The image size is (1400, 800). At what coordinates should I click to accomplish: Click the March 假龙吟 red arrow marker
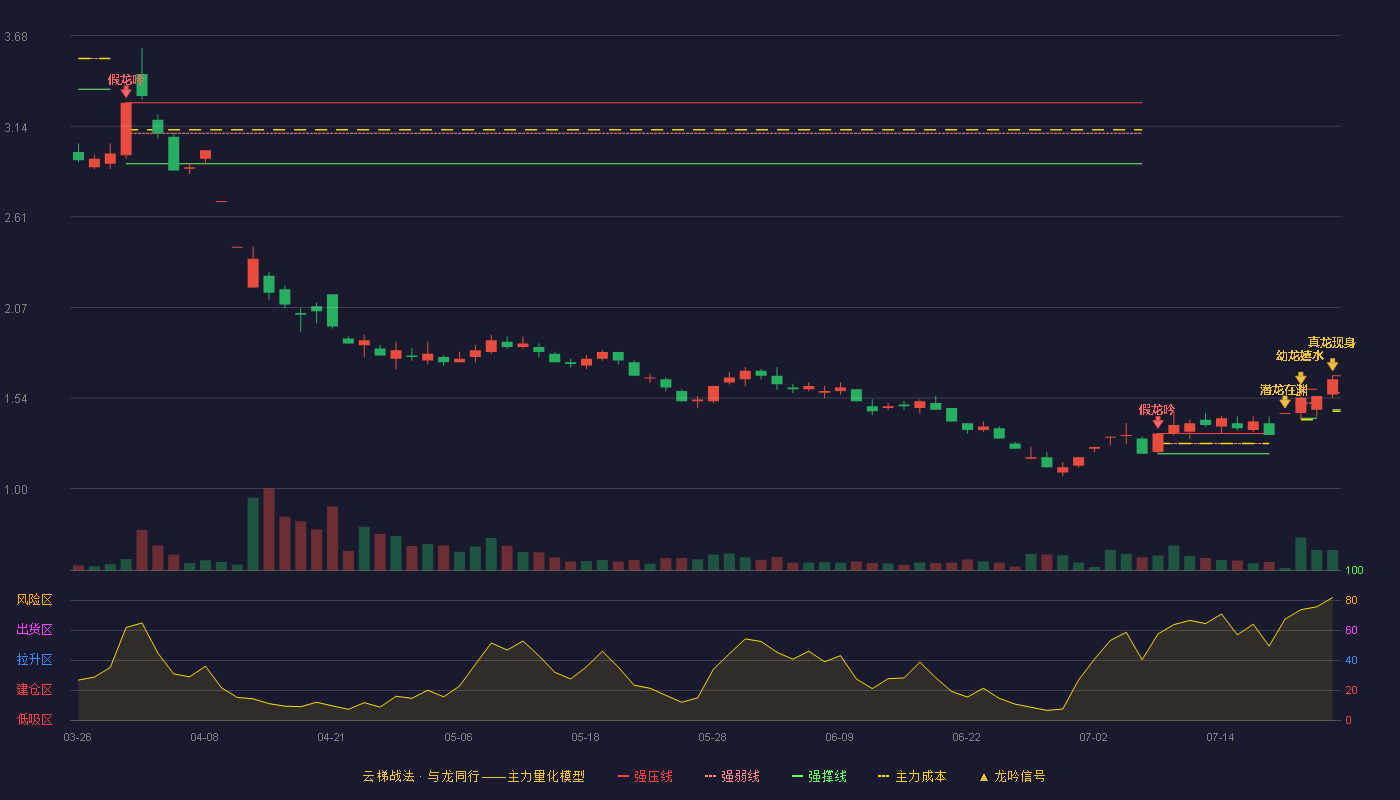click(x=126, y=92)
